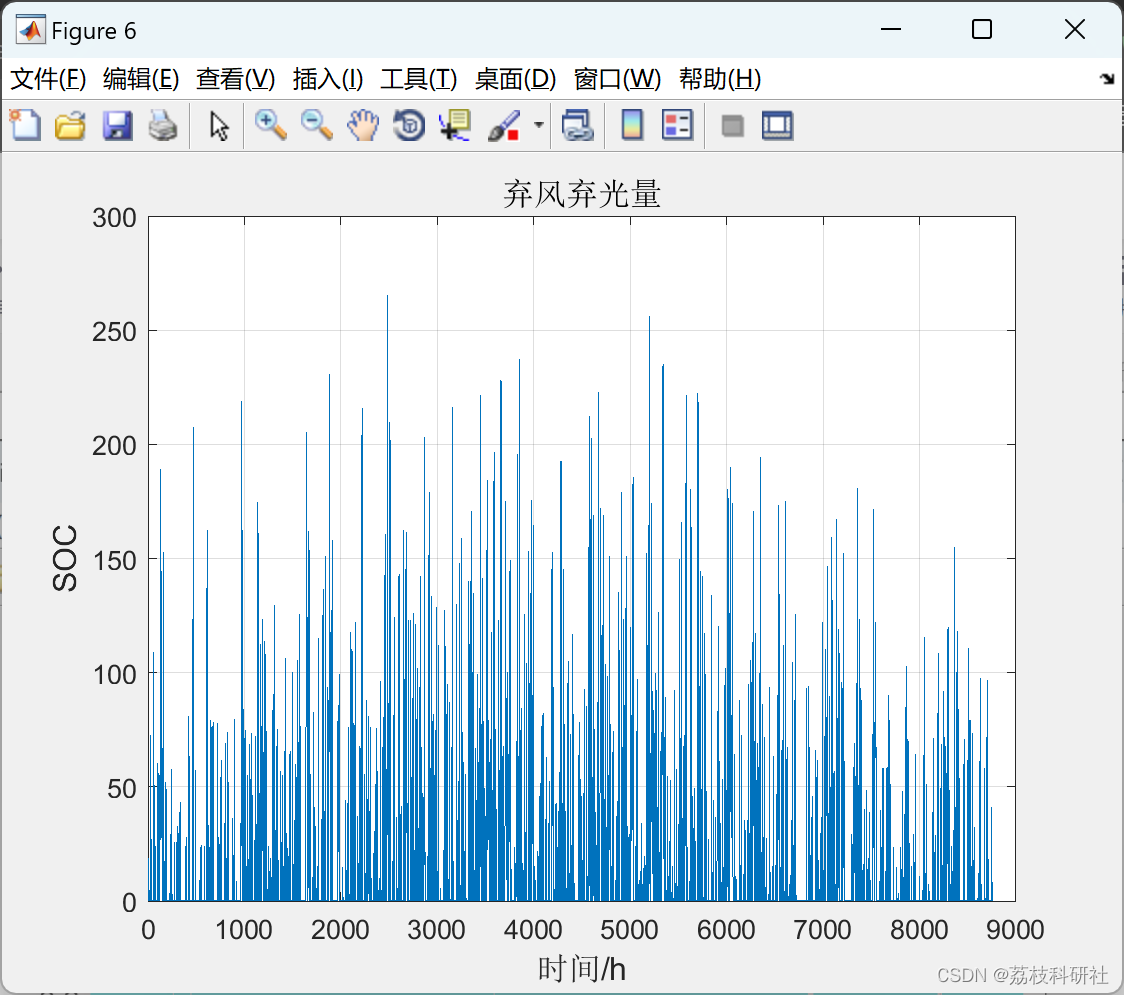The image size is (1124, 995).
Task: Select the Brush data tool
Action: [x=504, y=125]
